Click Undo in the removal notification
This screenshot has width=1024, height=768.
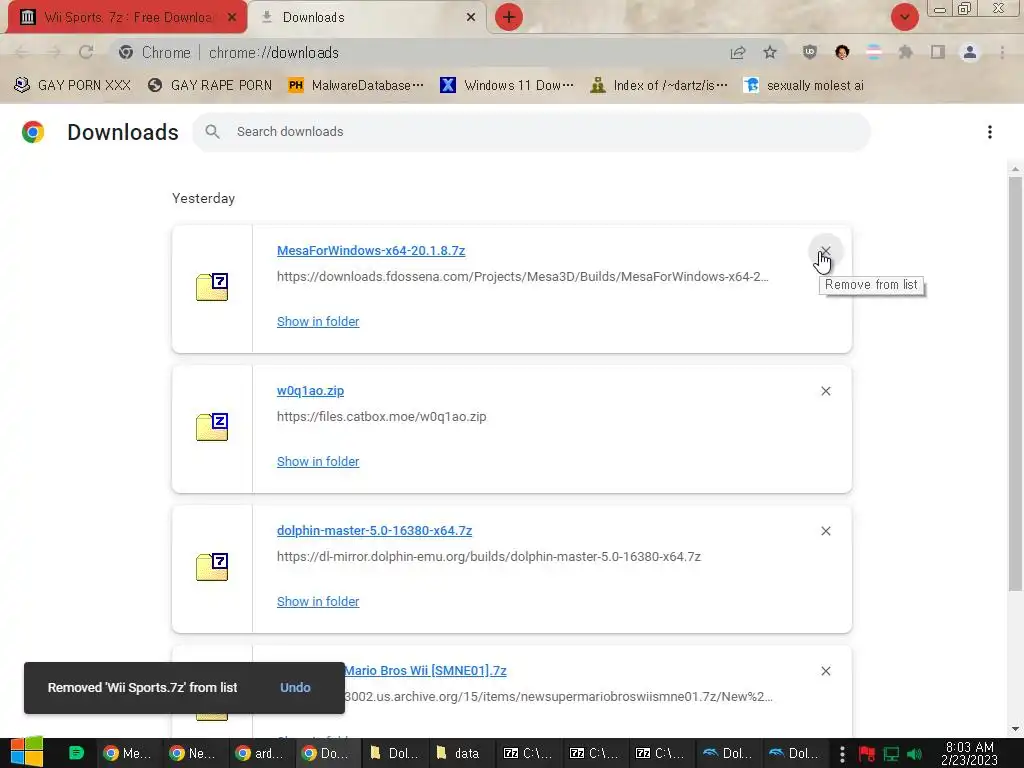coord(295,688)
